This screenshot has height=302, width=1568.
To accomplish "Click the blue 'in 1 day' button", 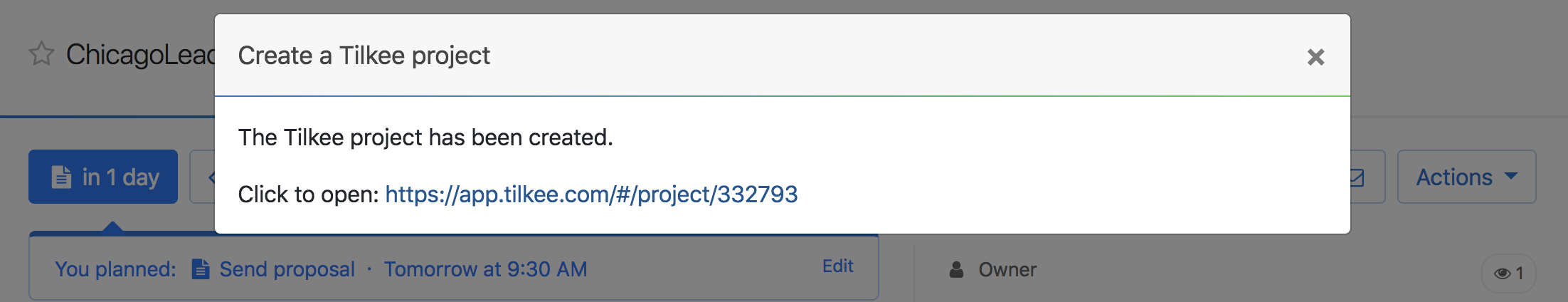I will coord(103,177).
